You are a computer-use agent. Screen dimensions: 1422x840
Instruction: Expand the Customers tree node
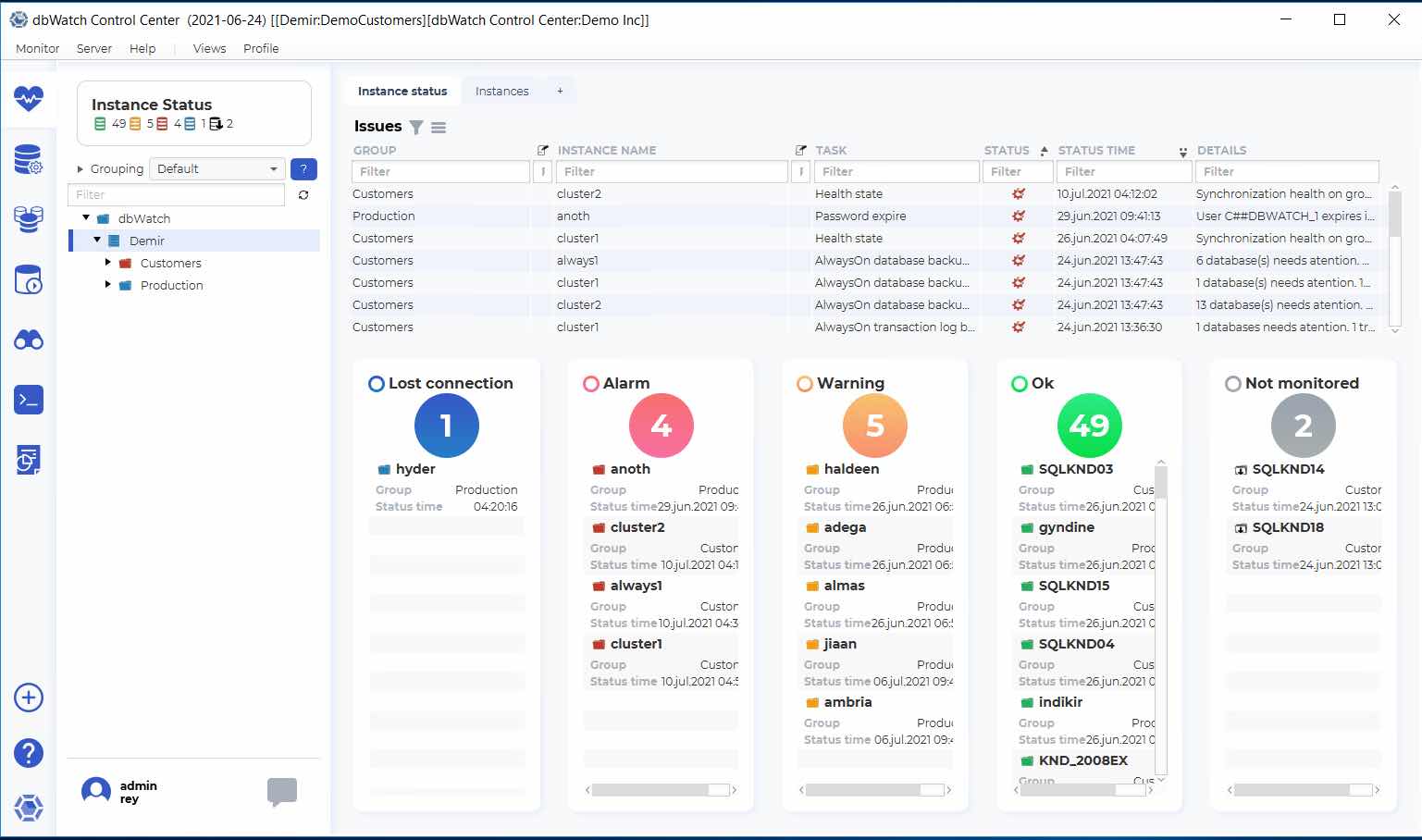pos(108,263)
